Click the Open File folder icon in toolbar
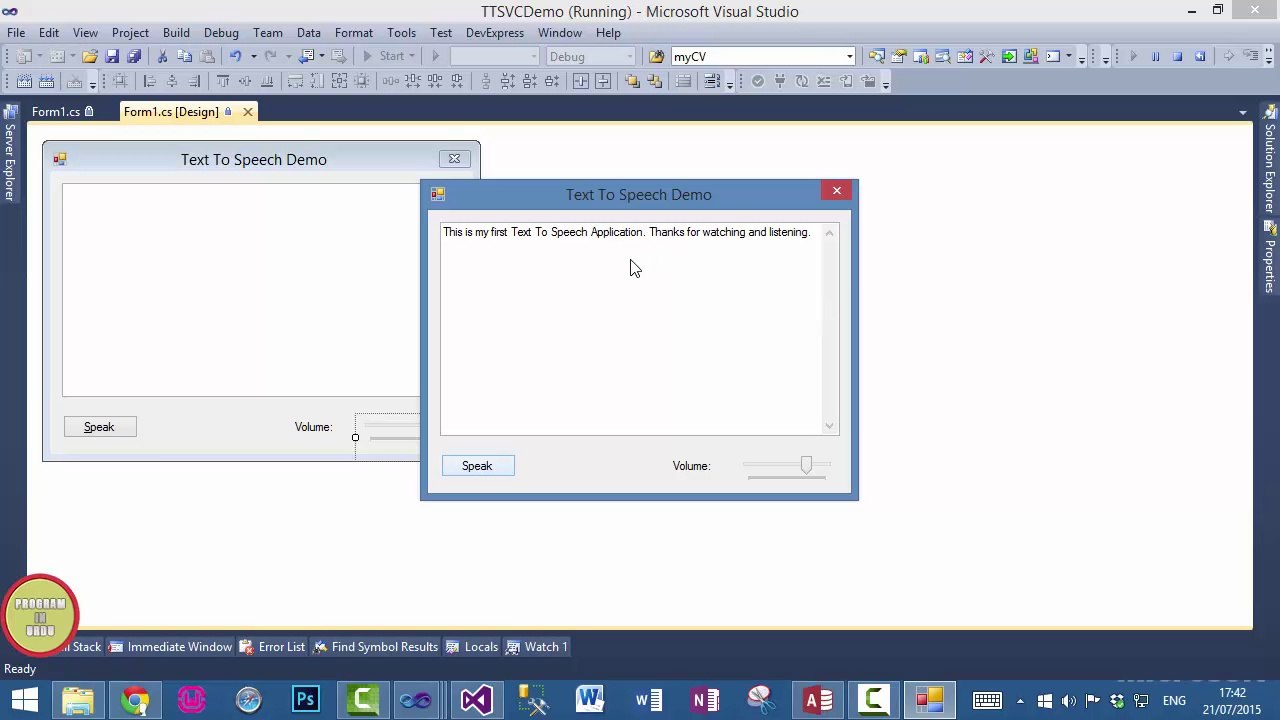Screen dimensions: 1280x720 pyautogui.click(x=90, y=56)
